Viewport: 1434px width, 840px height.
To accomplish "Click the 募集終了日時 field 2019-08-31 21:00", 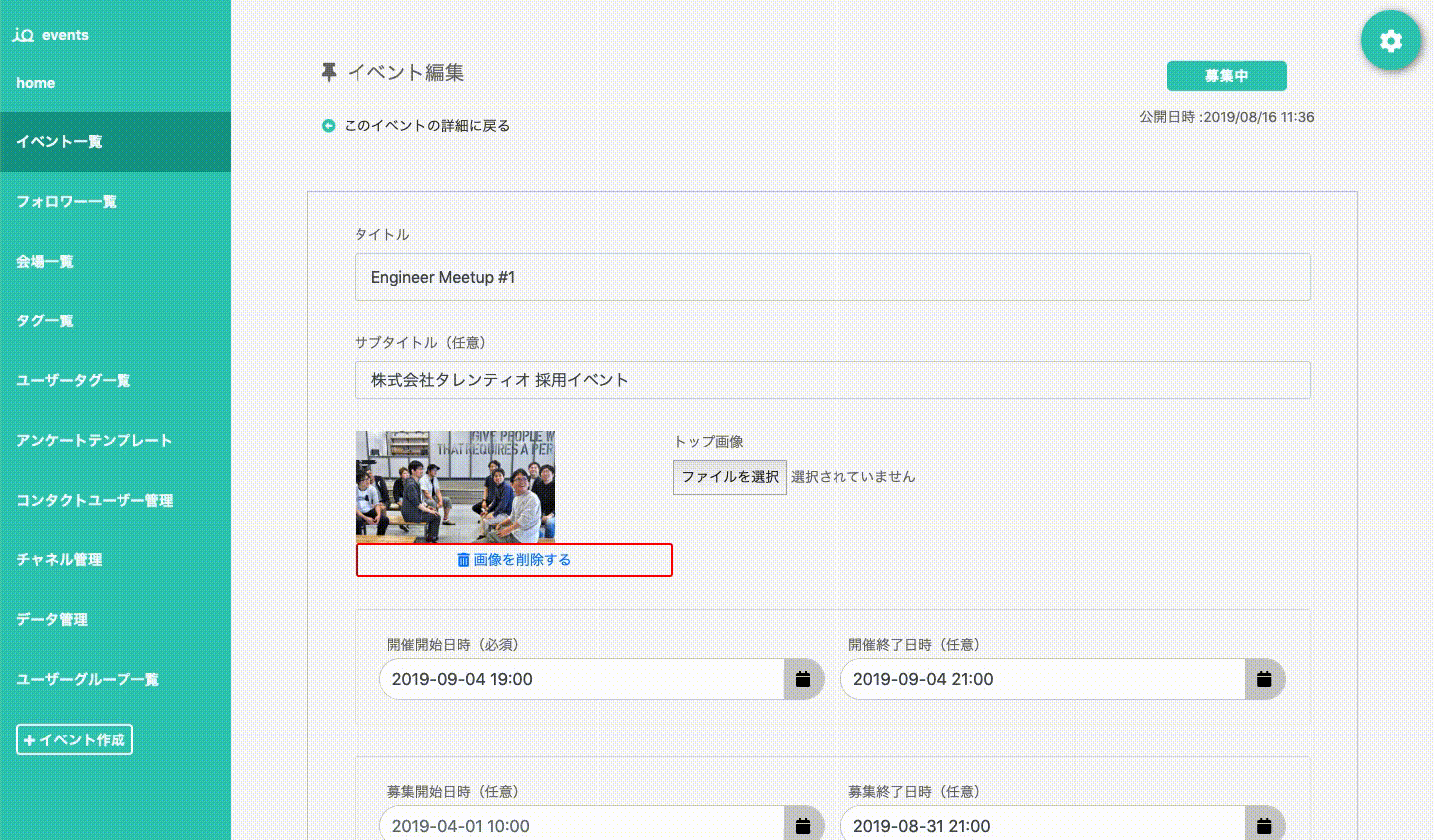I will pos(1044,825).
